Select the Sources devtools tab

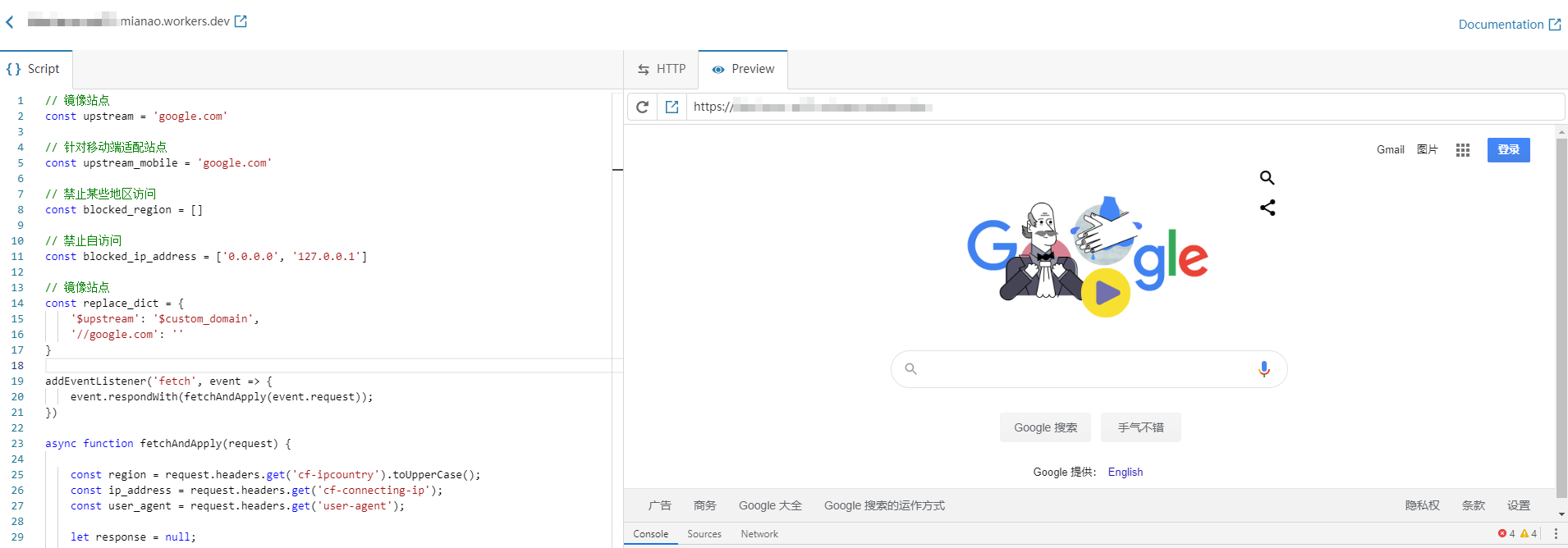point(704,534)
